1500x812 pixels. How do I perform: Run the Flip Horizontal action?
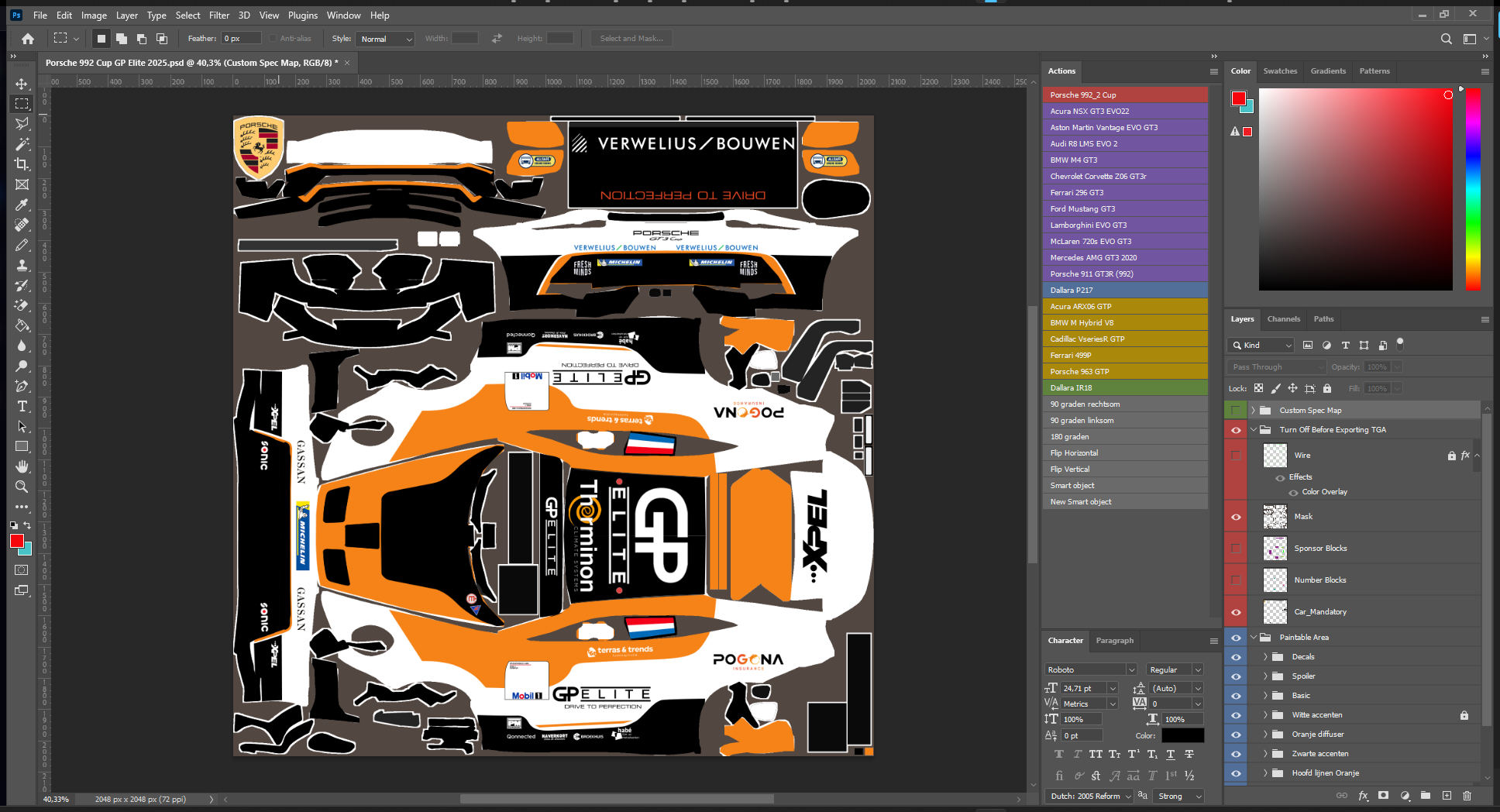click(x=1125, y=452)
